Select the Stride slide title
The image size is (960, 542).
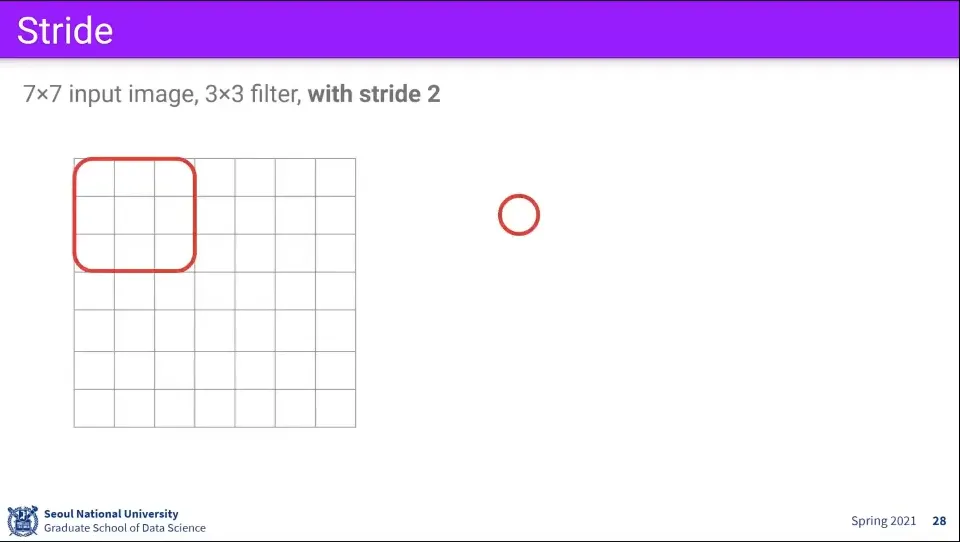[x=65, y=30]
